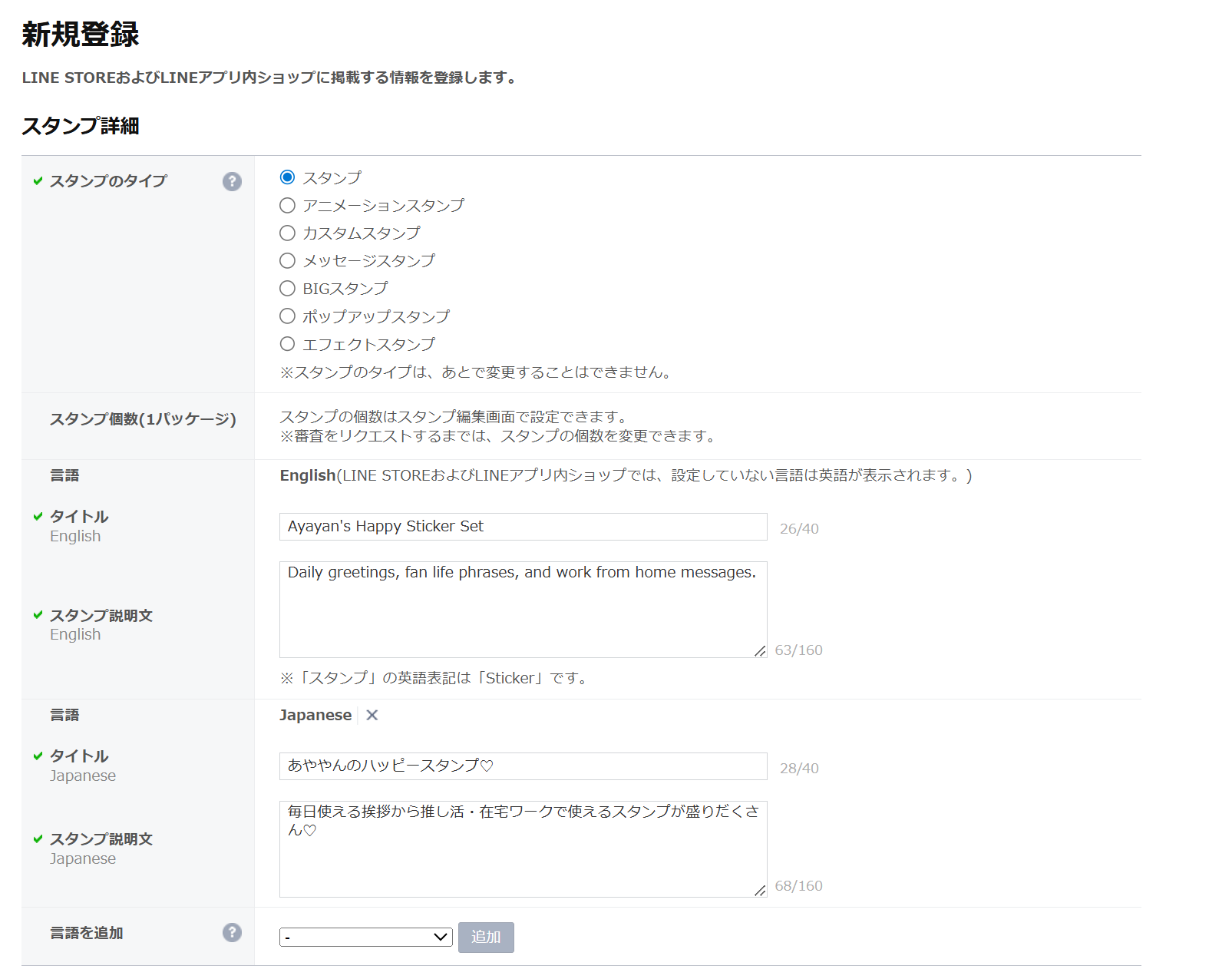Remove Japanese language with the X icon
The image size is (1232, 979).
pos(372,715)
